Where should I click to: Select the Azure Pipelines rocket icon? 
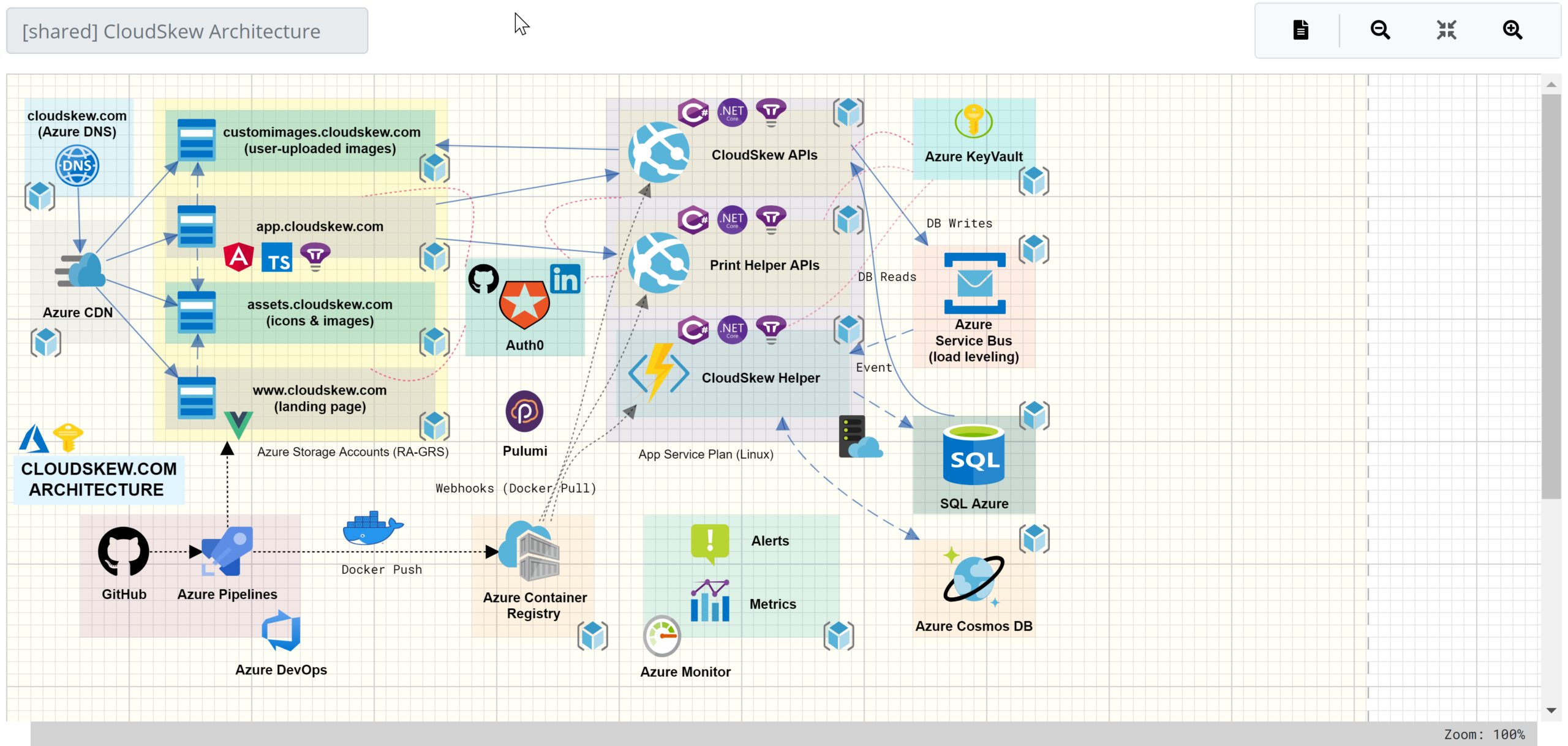tap(227, 551)
